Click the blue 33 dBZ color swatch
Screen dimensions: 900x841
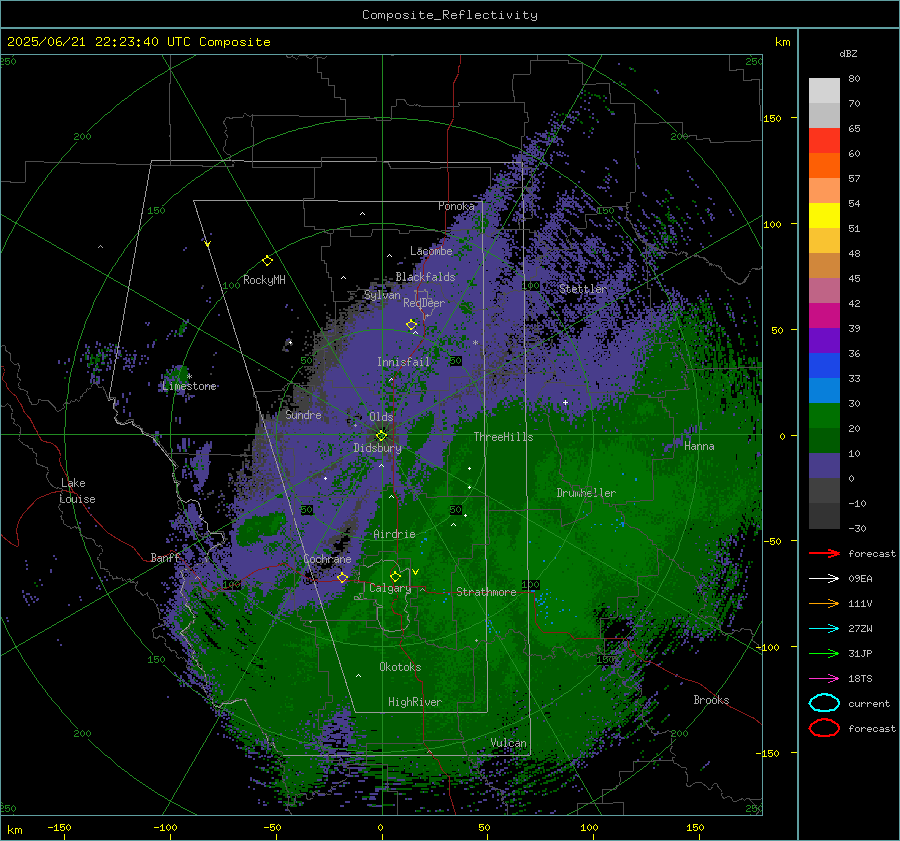click(x=824, y=366)
